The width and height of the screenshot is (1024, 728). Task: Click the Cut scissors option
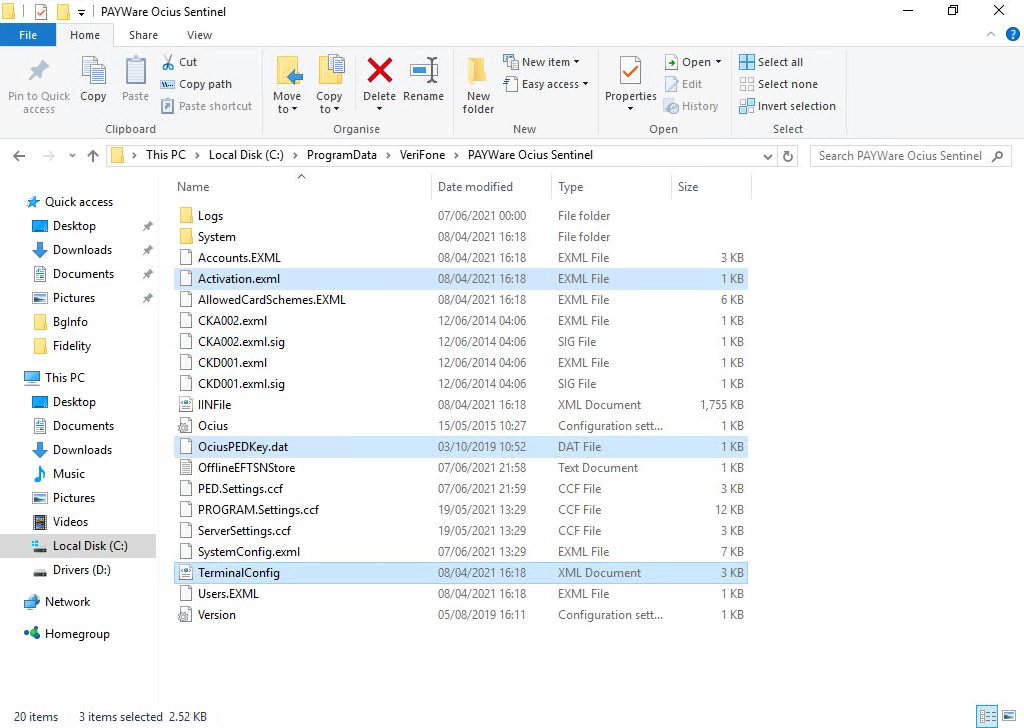(179, 62)
